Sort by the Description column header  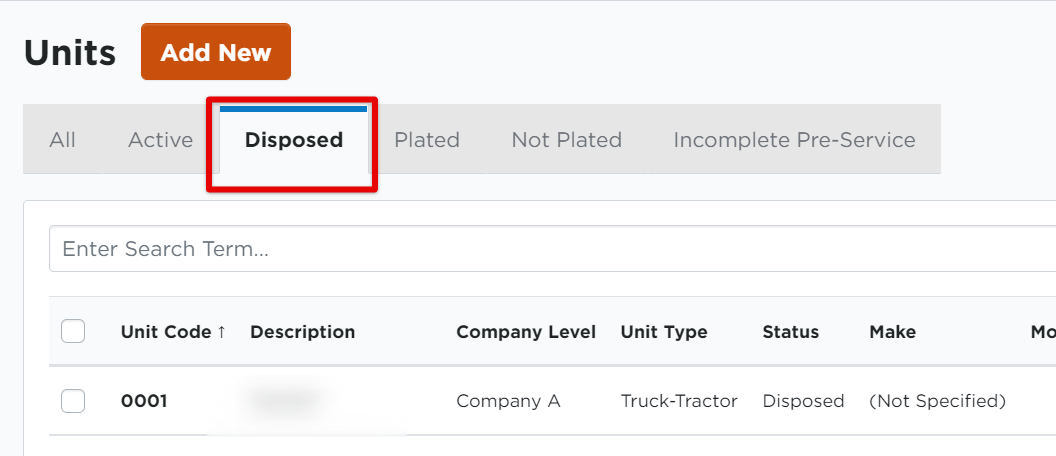302,332
